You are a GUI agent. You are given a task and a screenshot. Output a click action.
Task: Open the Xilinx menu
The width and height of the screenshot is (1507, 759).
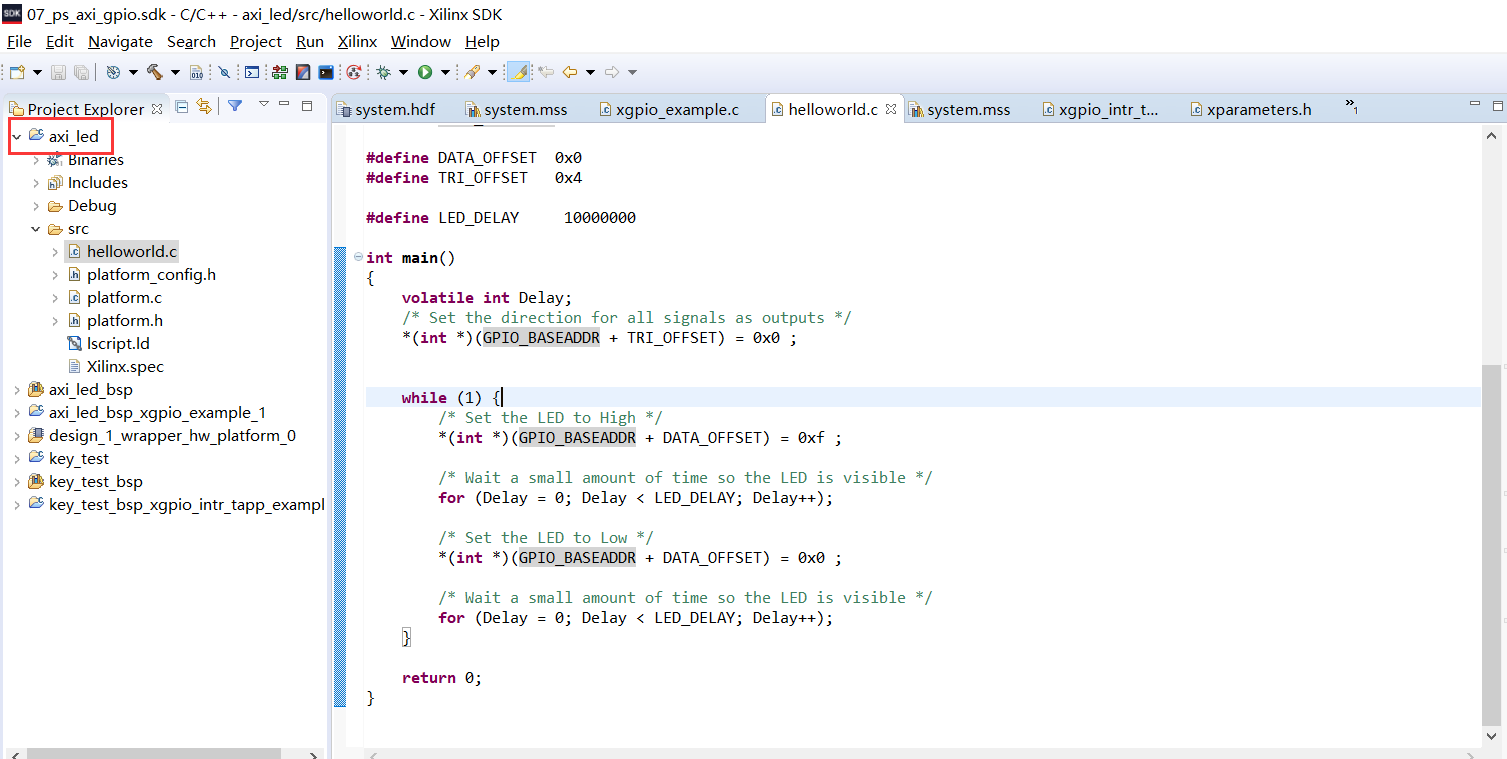357,41
